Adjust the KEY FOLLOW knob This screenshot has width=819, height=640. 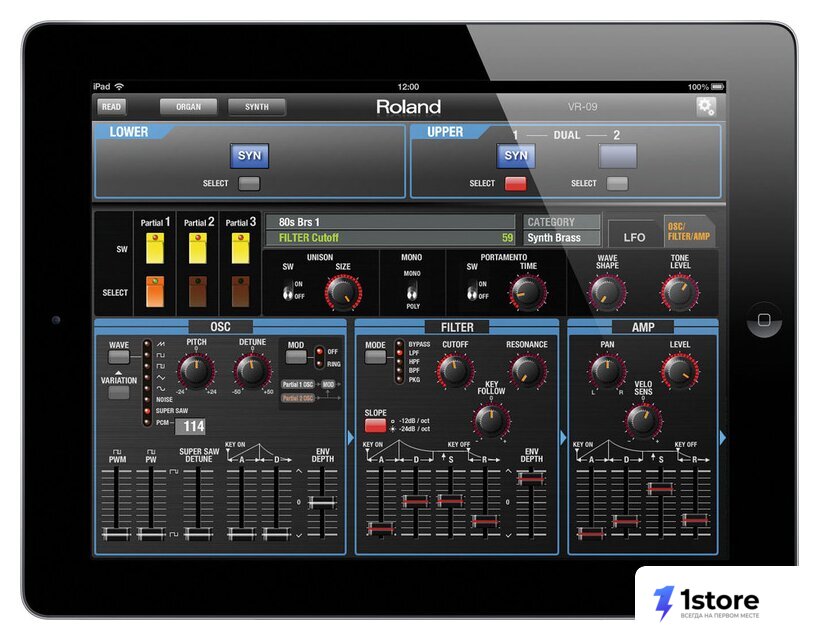[491, 420]
